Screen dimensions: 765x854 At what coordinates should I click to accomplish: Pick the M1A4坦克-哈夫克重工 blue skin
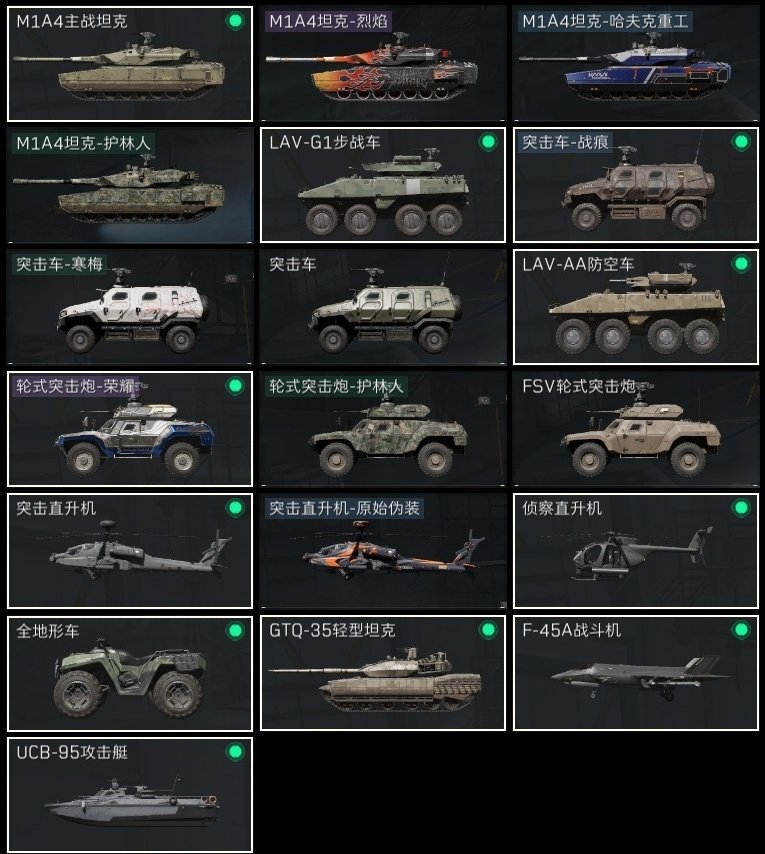(x=635, y=64)
